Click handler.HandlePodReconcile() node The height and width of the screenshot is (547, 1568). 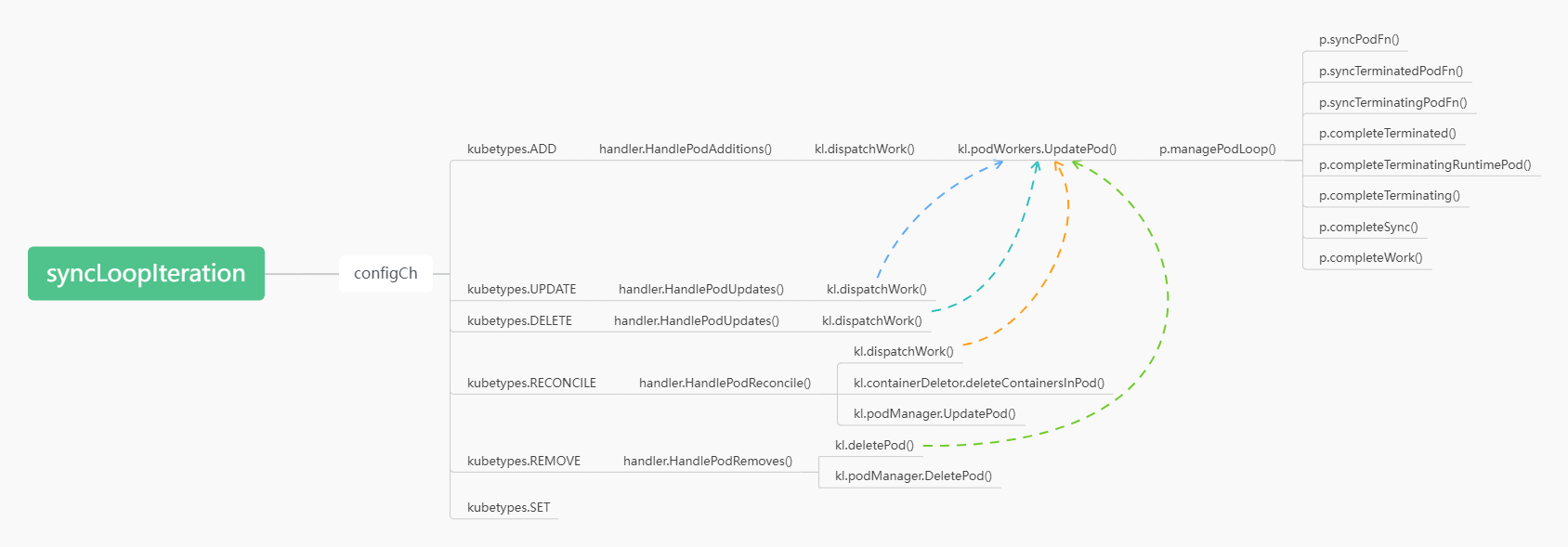point(725,383)
